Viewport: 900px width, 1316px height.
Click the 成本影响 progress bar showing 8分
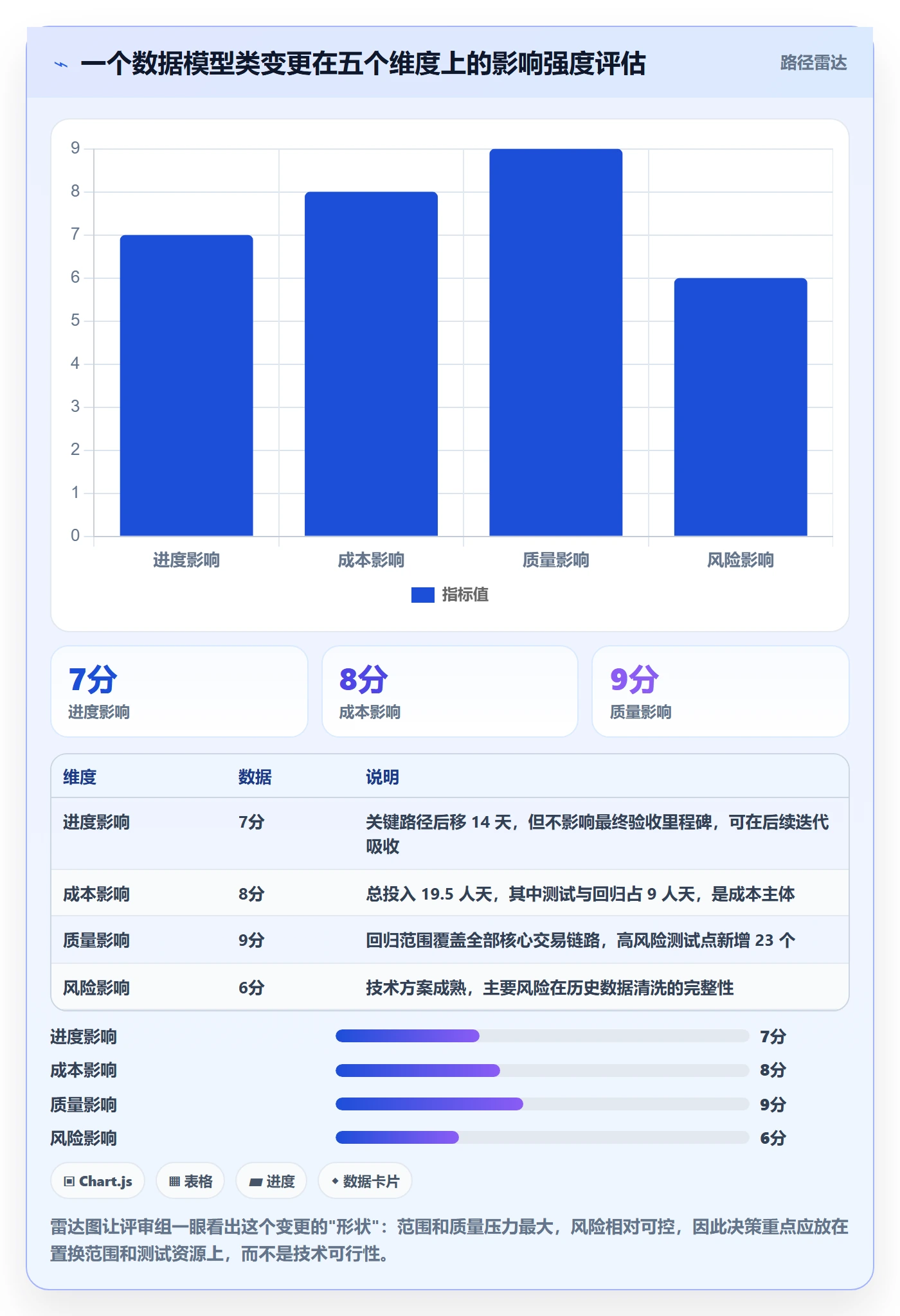543,1070
